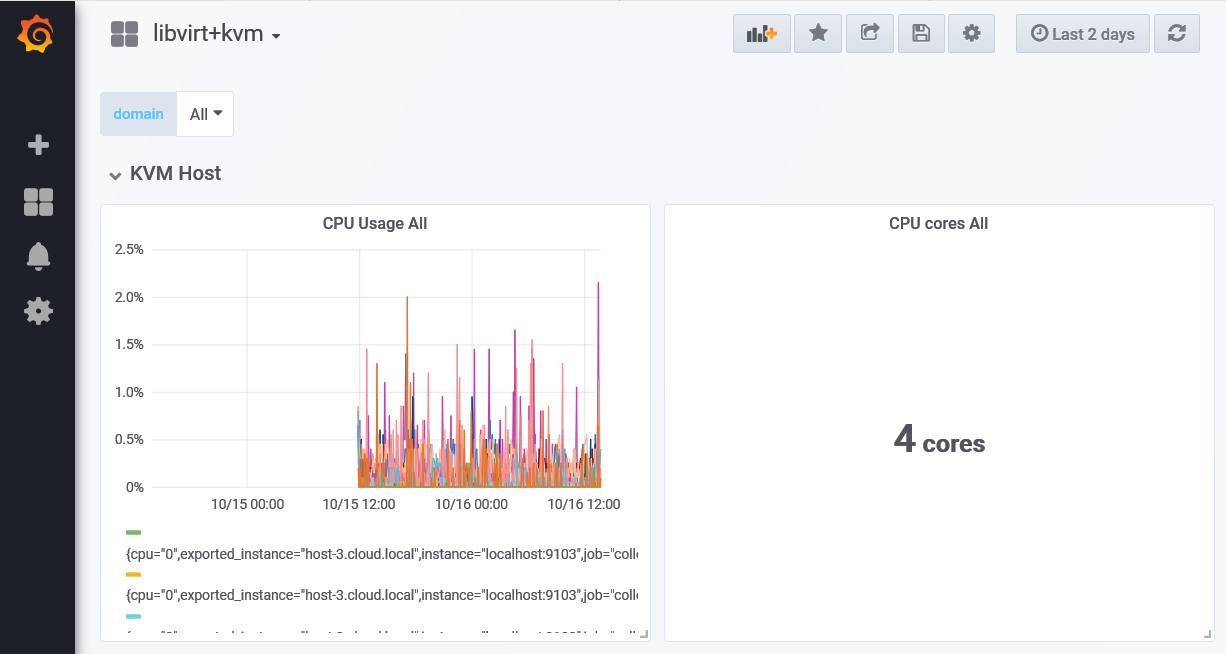Open the CPU Usage All panel title menu

pos(375,224)
